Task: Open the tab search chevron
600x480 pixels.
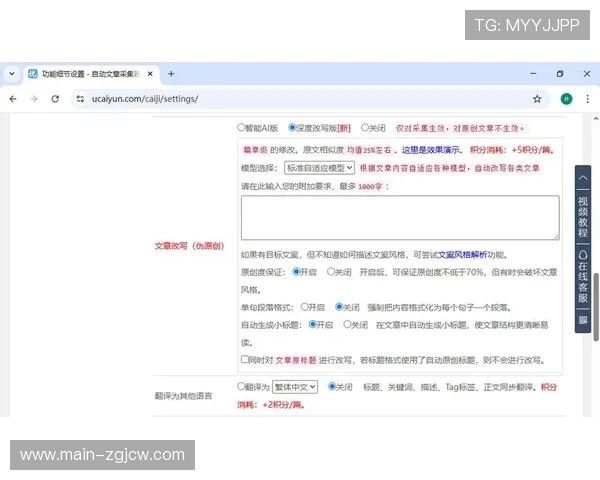Action: coord(11,73)
